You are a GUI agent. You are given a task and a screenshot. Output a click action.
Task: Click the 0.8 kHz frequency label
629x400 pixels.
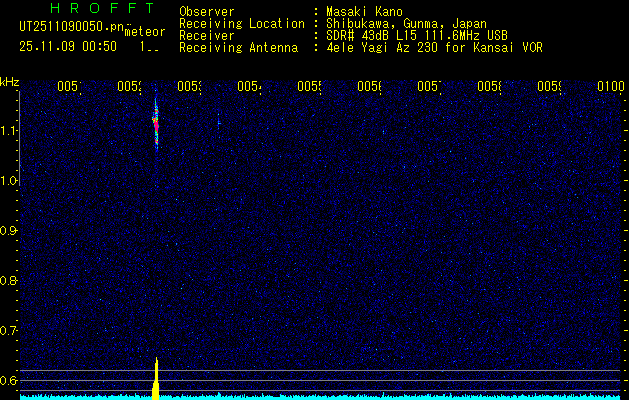pyautogui.click(x=9, y=280)
